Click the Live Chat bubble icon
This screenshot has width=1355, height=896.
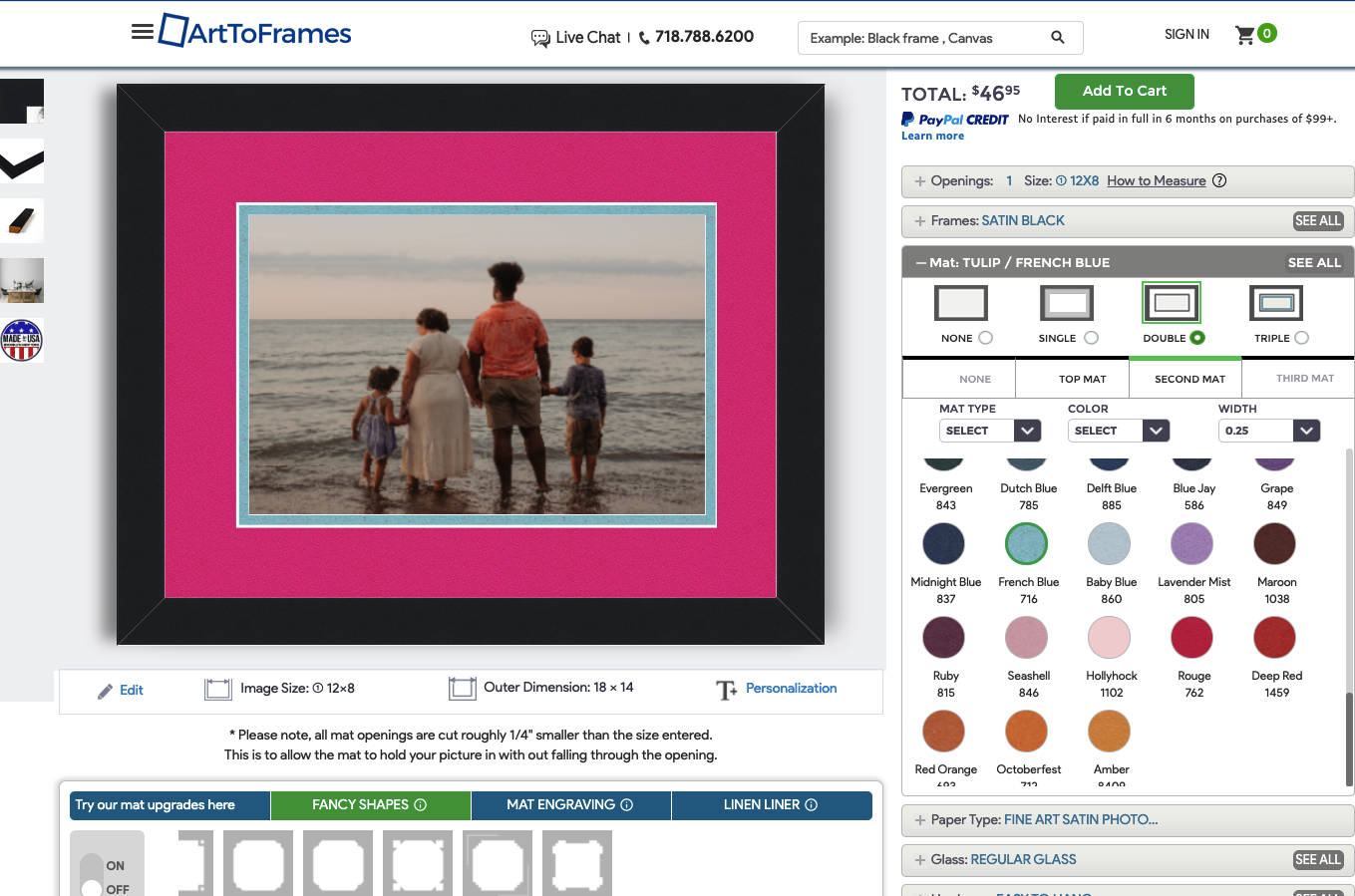(540, 38)
